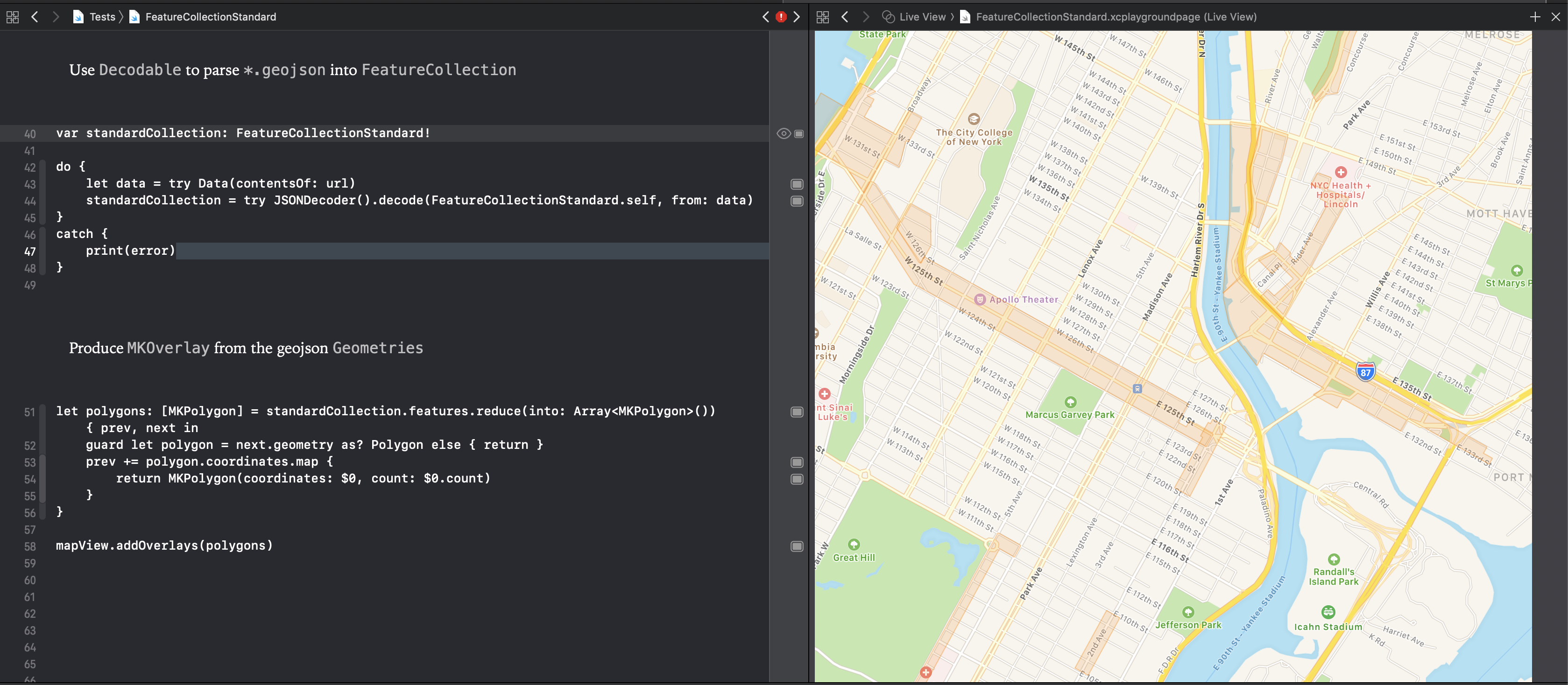1568x685 pixels.
Task: Jump to the next issue arrow
Action: tap(796, 17)
